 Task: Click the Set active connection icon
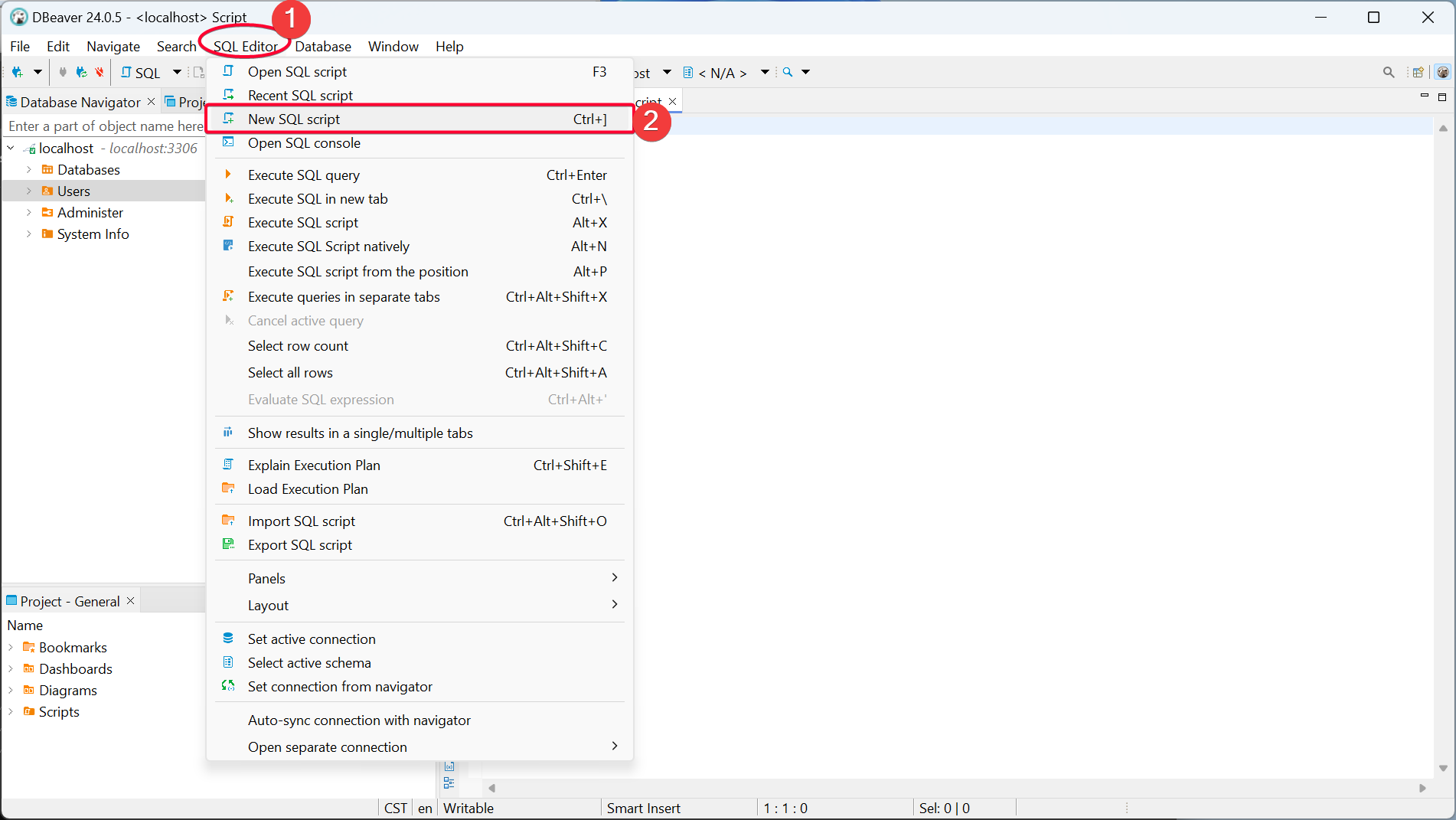228,639
